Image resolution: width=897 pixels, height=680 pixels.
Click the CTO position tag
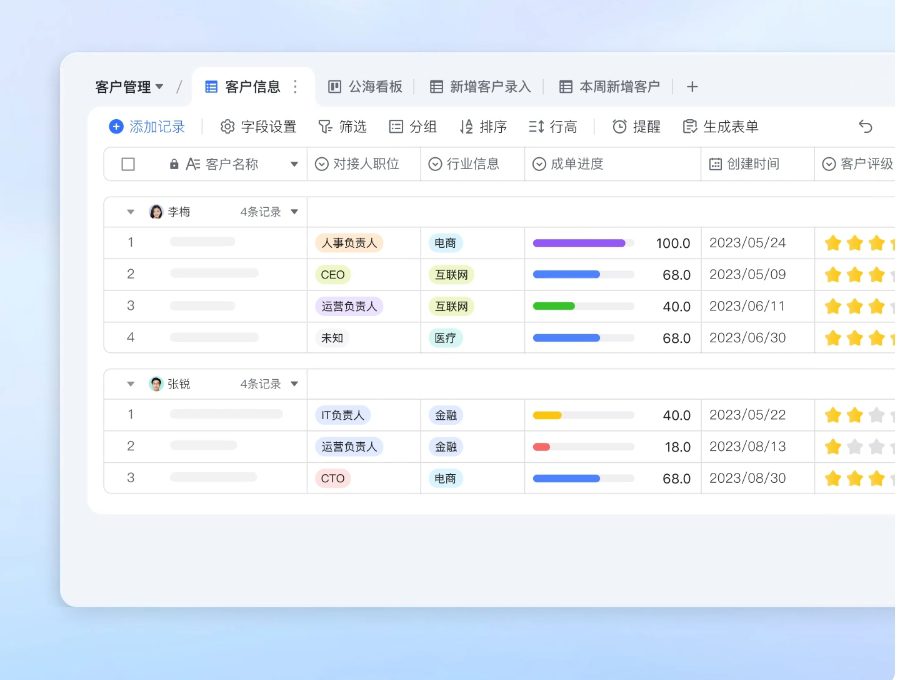click(x=332, y=478)
